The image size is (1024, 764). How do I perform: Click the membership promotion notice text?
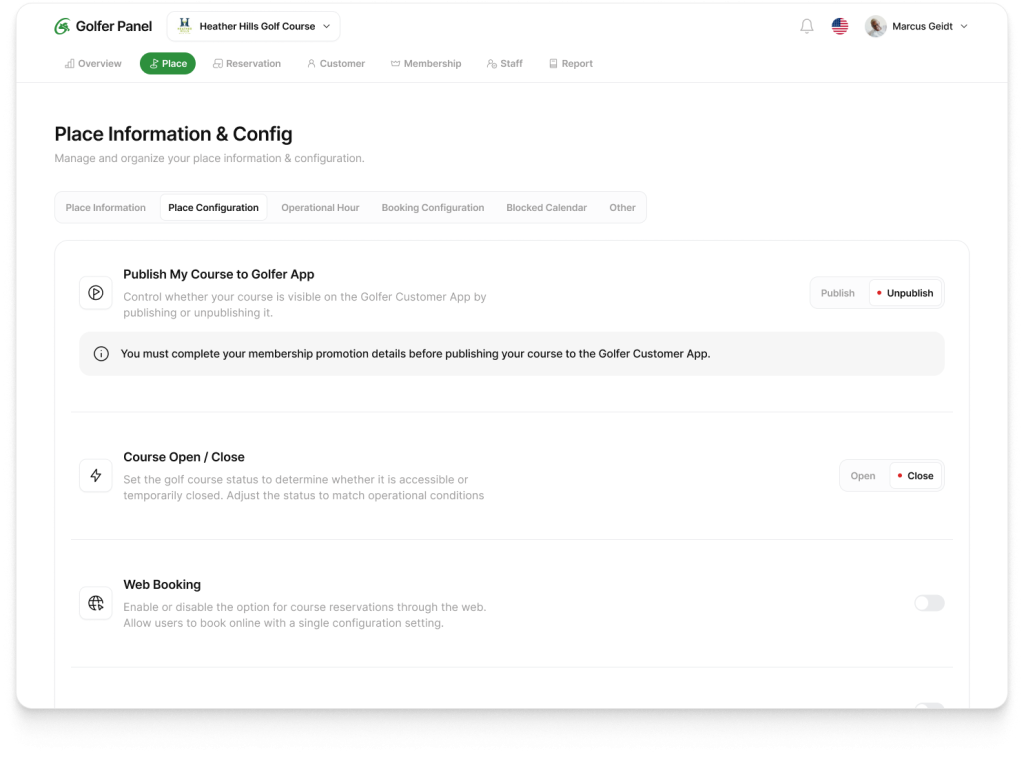tap(415, 354)
